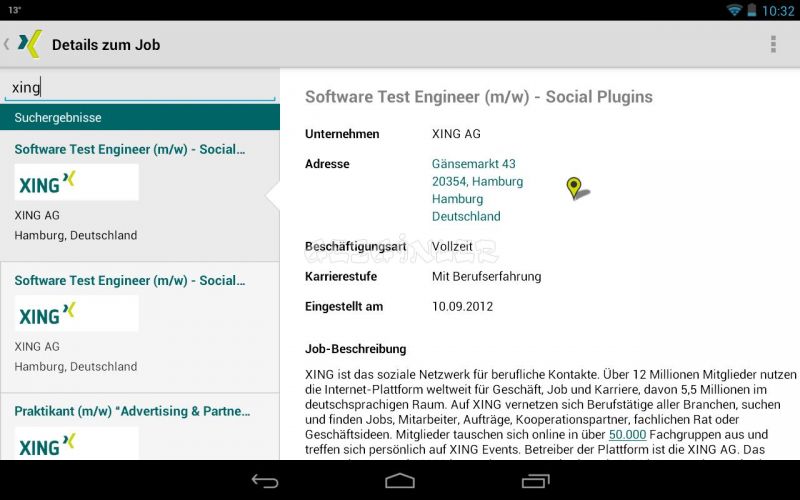Tap 'XING AG' text in first result

tap(37, 215)
